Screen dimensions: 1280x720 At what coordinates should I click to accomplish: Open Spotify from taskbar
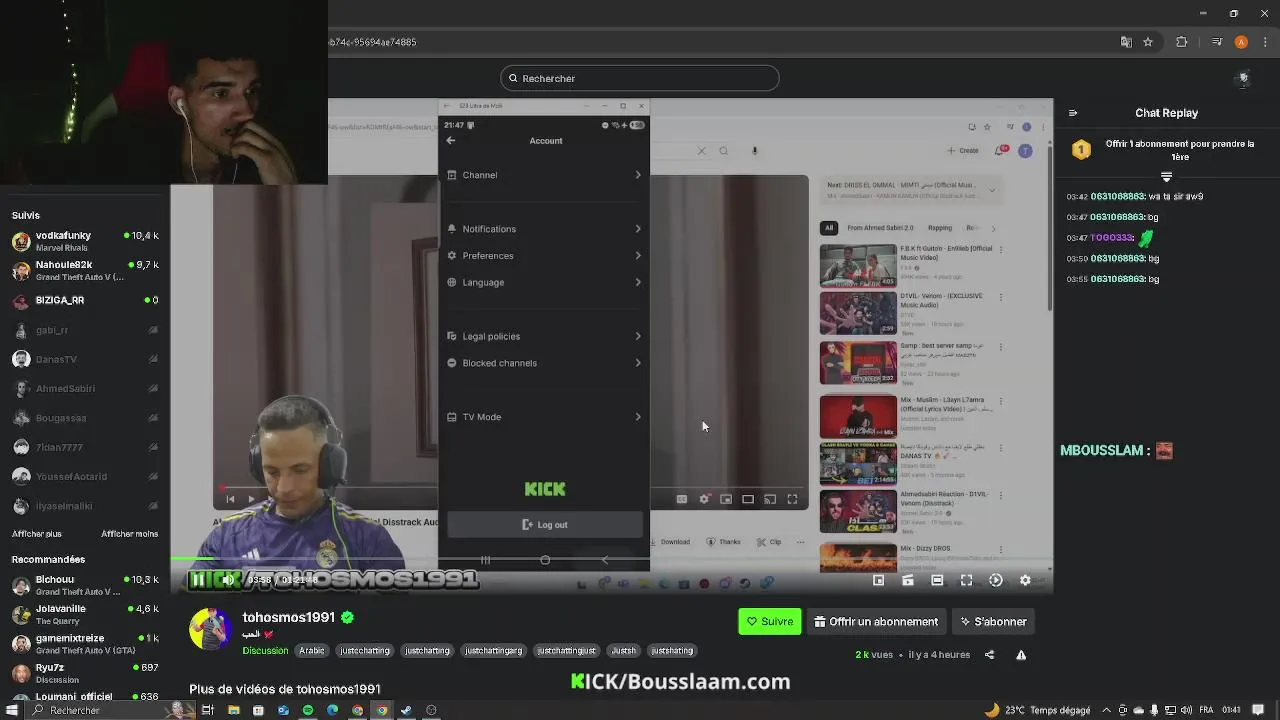pyautogui.click(x=308, y=710)
